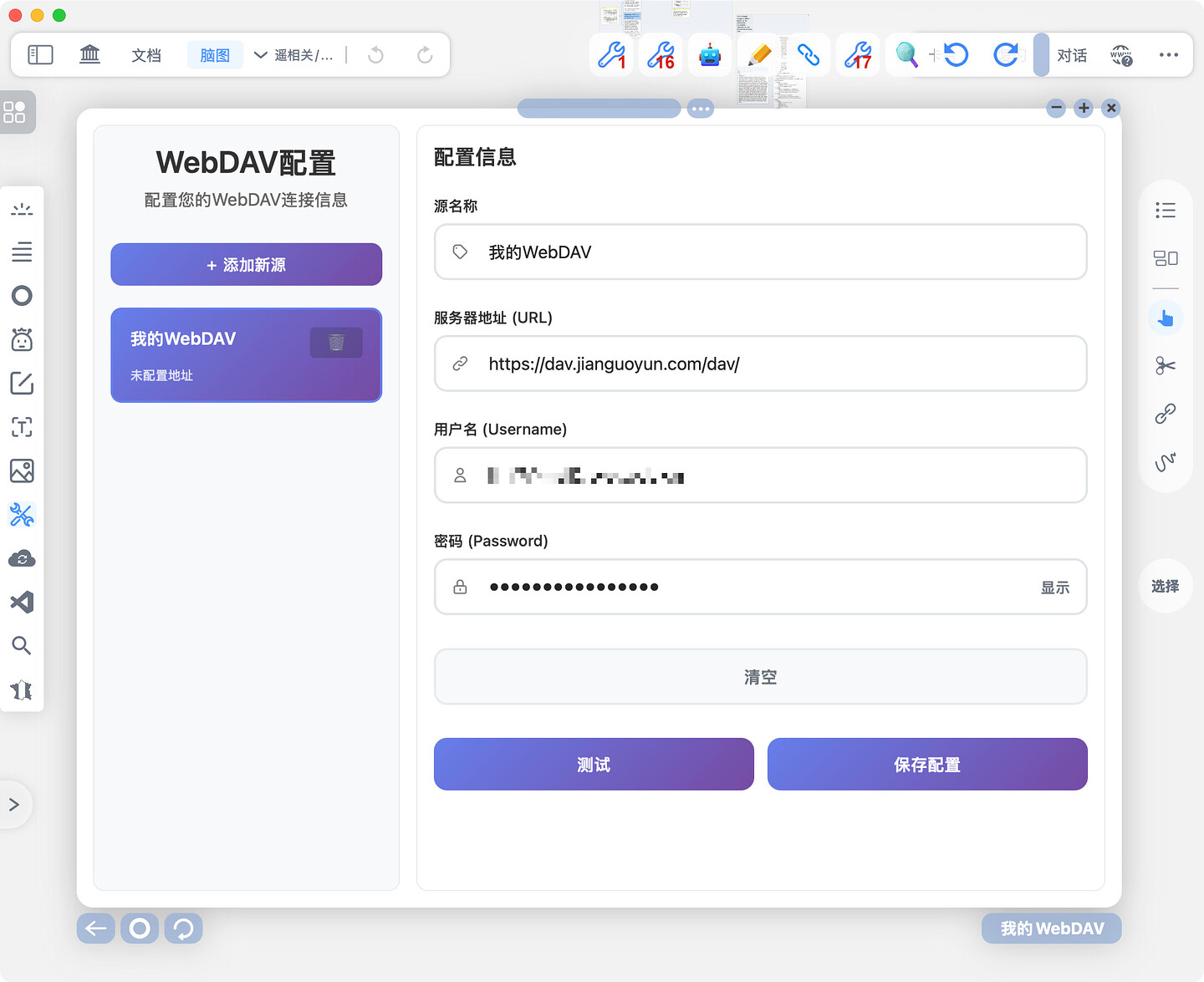Click the 服务器地址 URL input field
Screen dimensions: 1204x982
click(x=761, y=364)
